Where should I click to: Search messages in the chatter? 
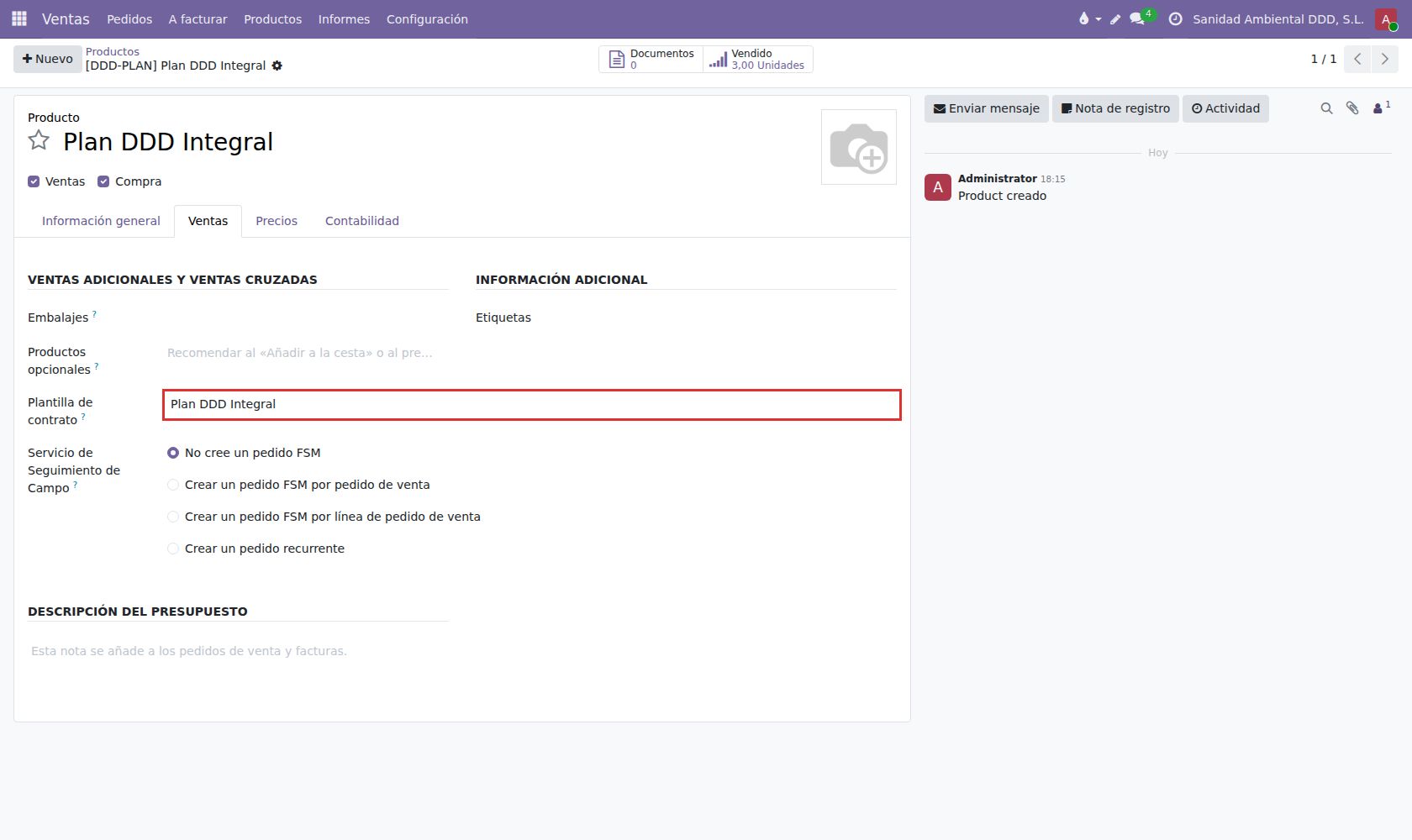pyautogui.click(x=1326, y=108)
